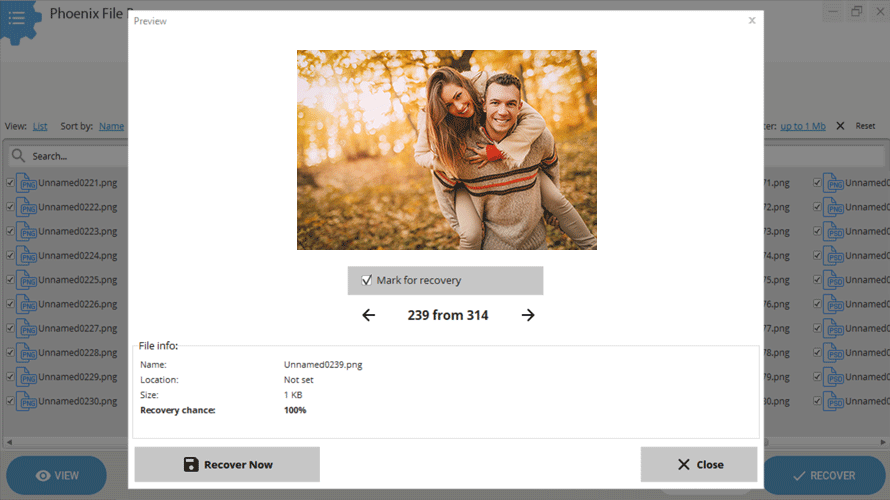
Task: Click the Unnamed0239.png name value
Action: click(x=323, y=364)
